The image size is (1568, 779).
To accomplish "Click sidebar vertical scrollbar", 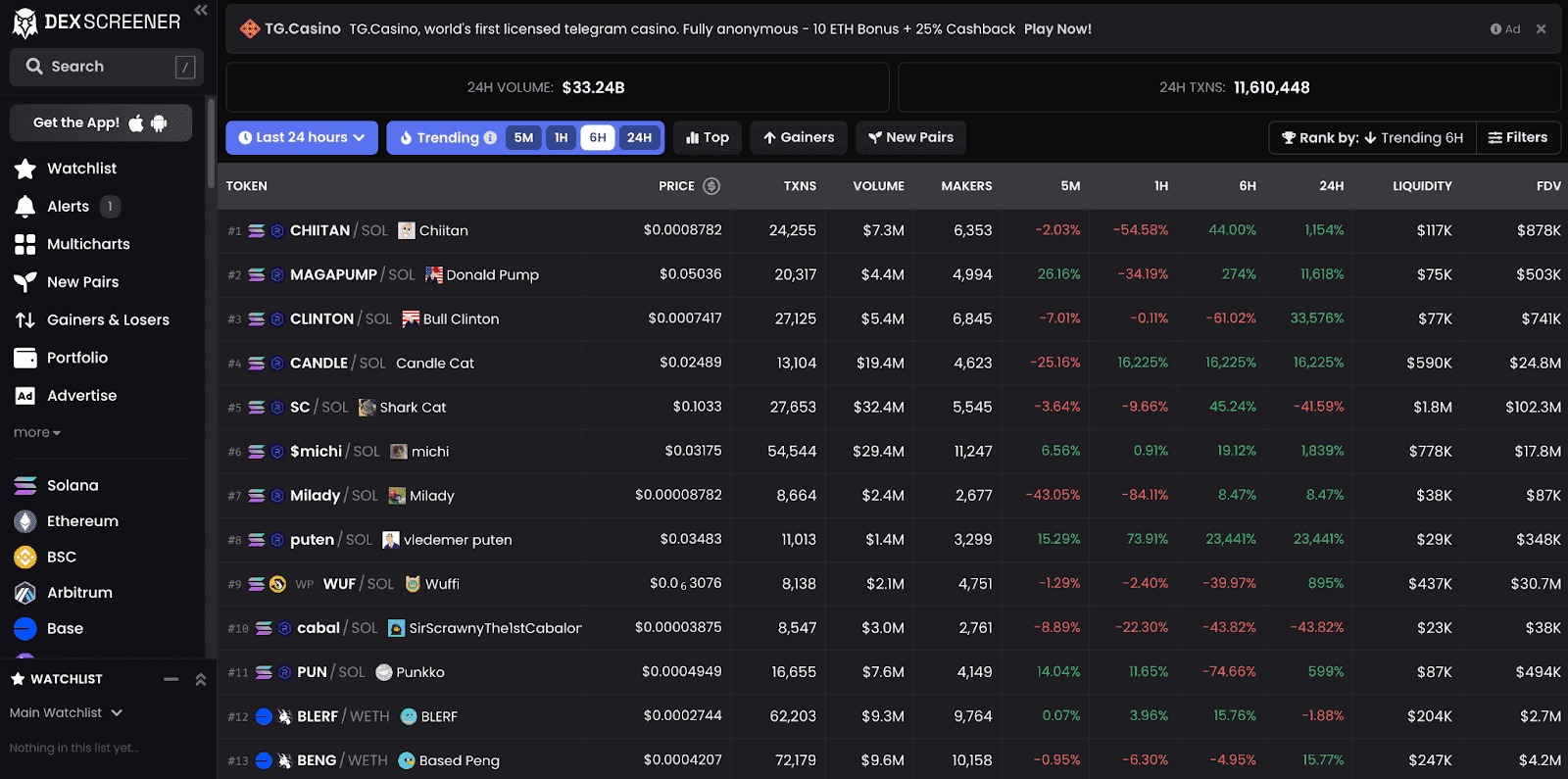I will [x=211, y=142].
